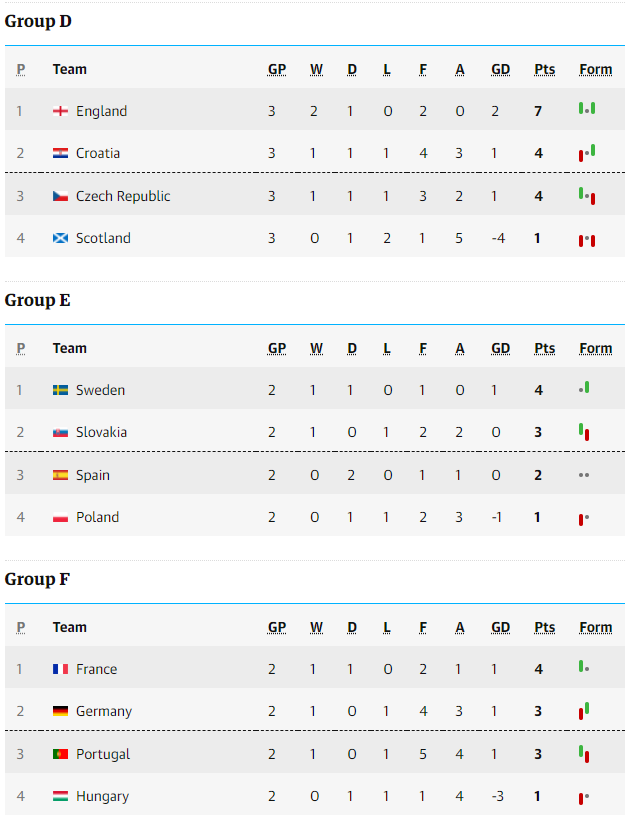Open the France team link
628x819 pixels.
96,669
